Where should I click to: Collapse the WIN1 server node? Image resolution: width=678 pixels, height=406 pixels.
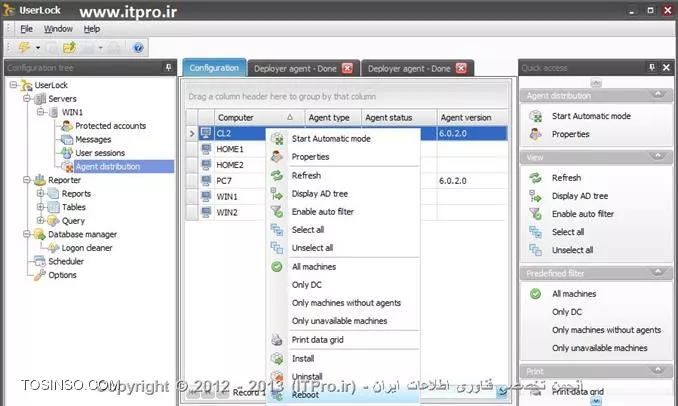[x=40, y=112]
